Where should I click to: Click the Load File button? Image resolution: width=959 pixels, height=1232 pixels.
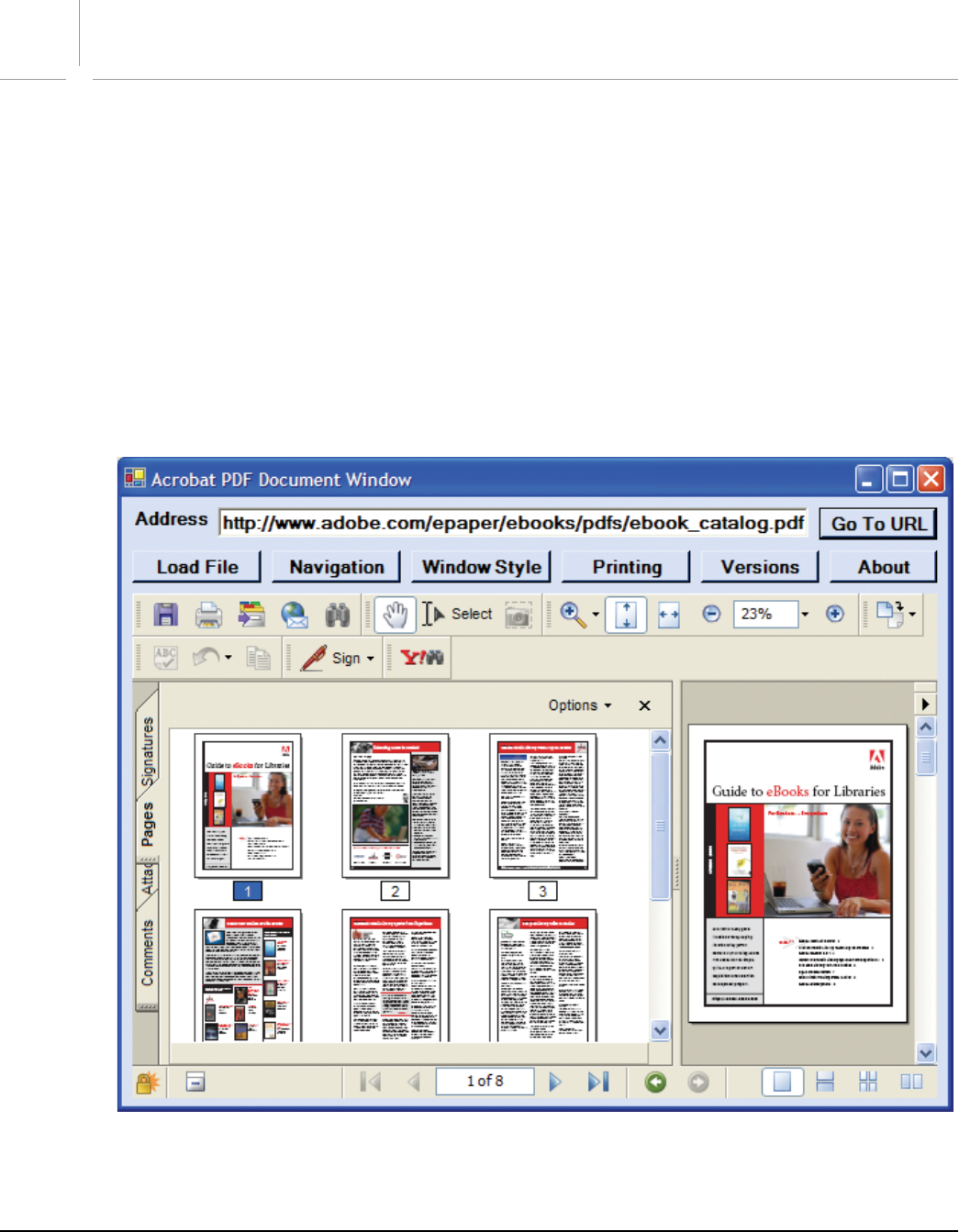coord(197,567)
